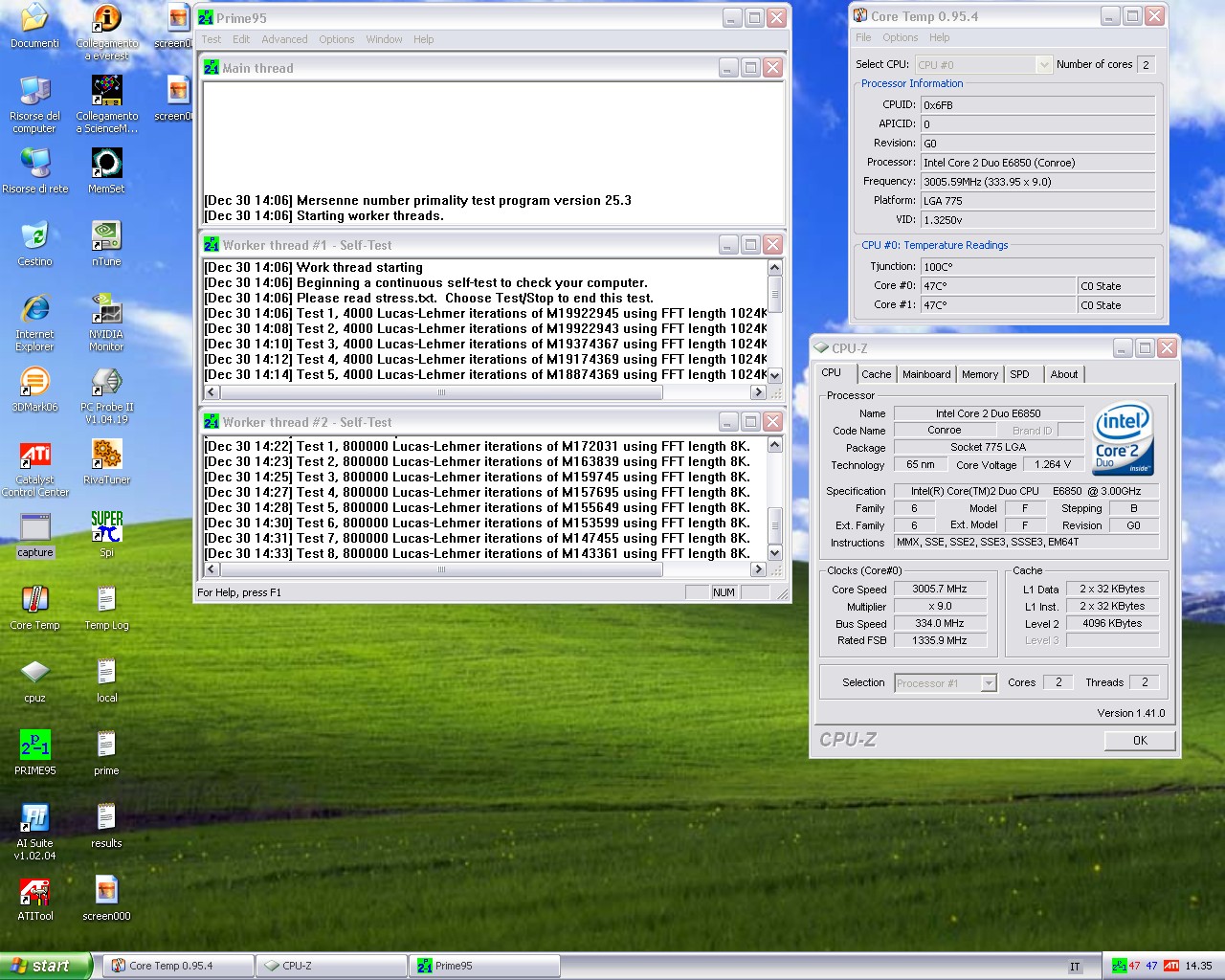Click the ATI tray icon

pos(1170,966)
